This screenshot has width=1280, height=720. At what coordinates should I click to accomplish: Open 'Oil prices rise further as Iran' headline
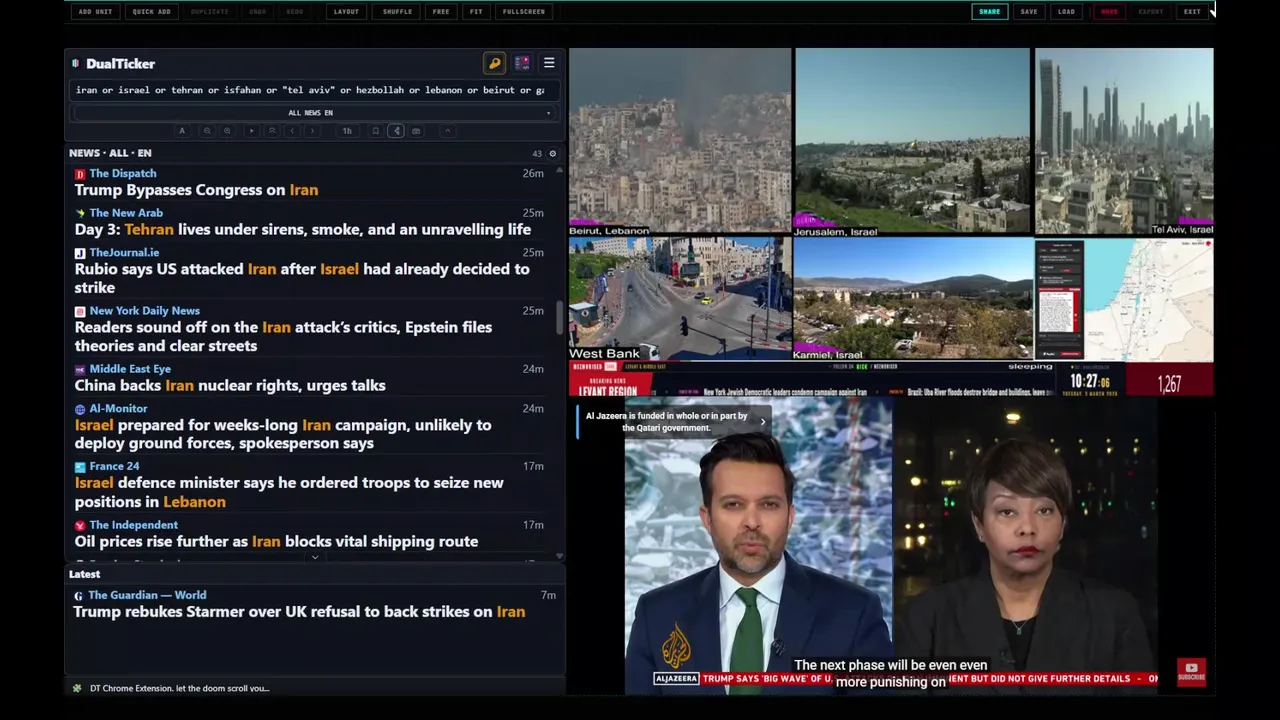[x=276, y=541]
